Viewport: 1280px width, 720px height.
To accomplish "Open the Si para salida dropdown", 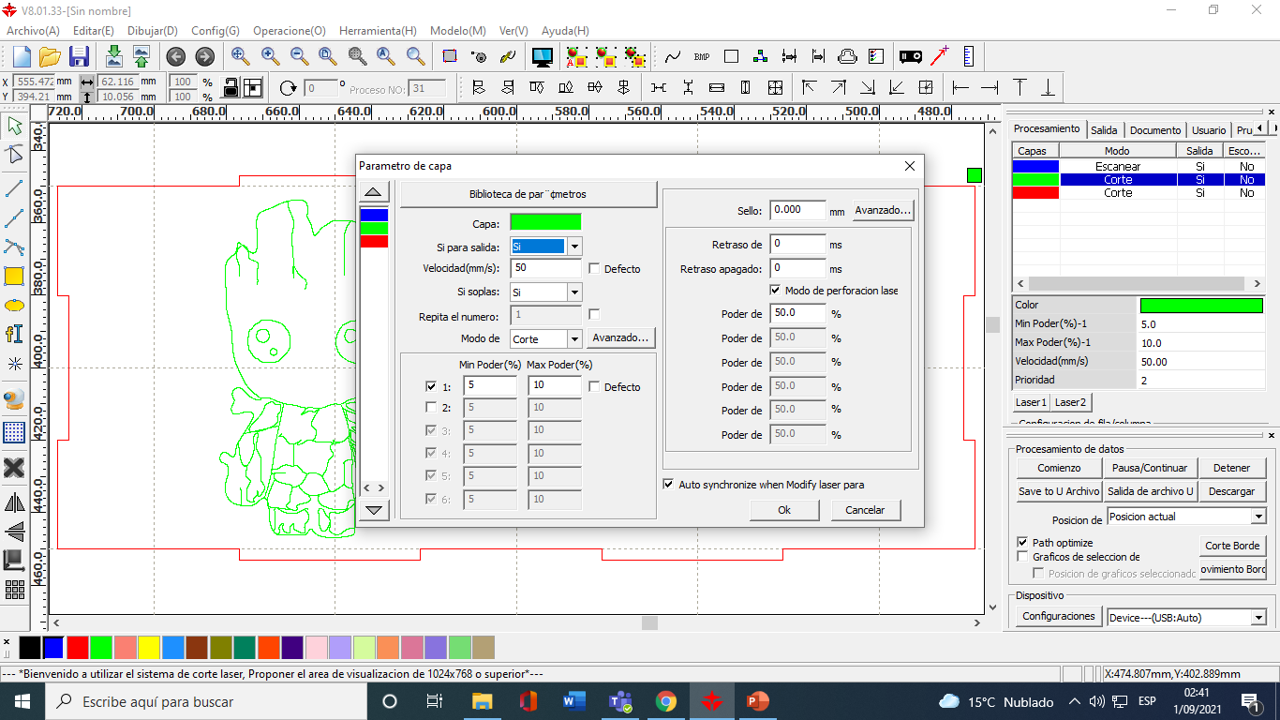I will pyautogui.click(x=574, y=246).
